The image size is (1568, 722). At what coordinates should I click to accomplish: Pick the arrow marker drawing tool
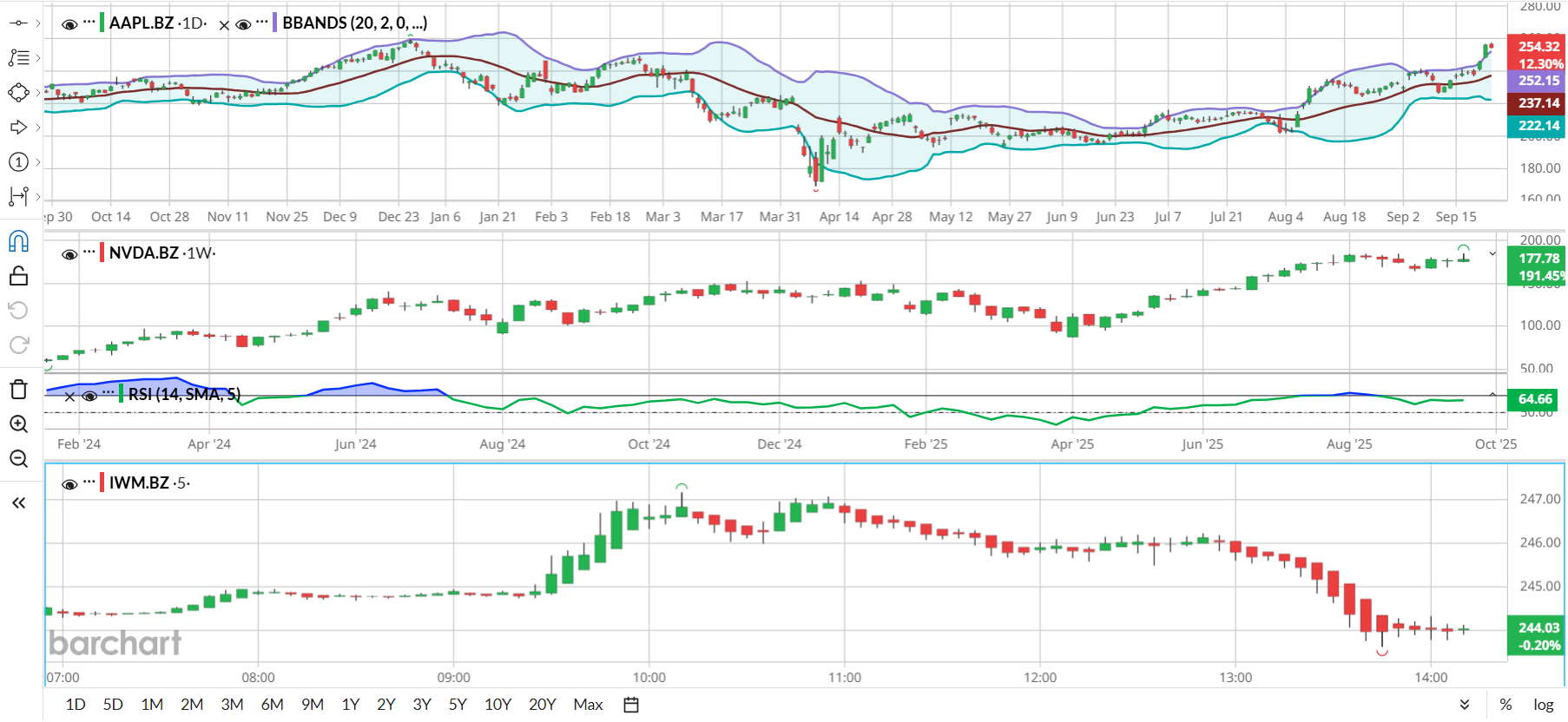click(18, 128)
